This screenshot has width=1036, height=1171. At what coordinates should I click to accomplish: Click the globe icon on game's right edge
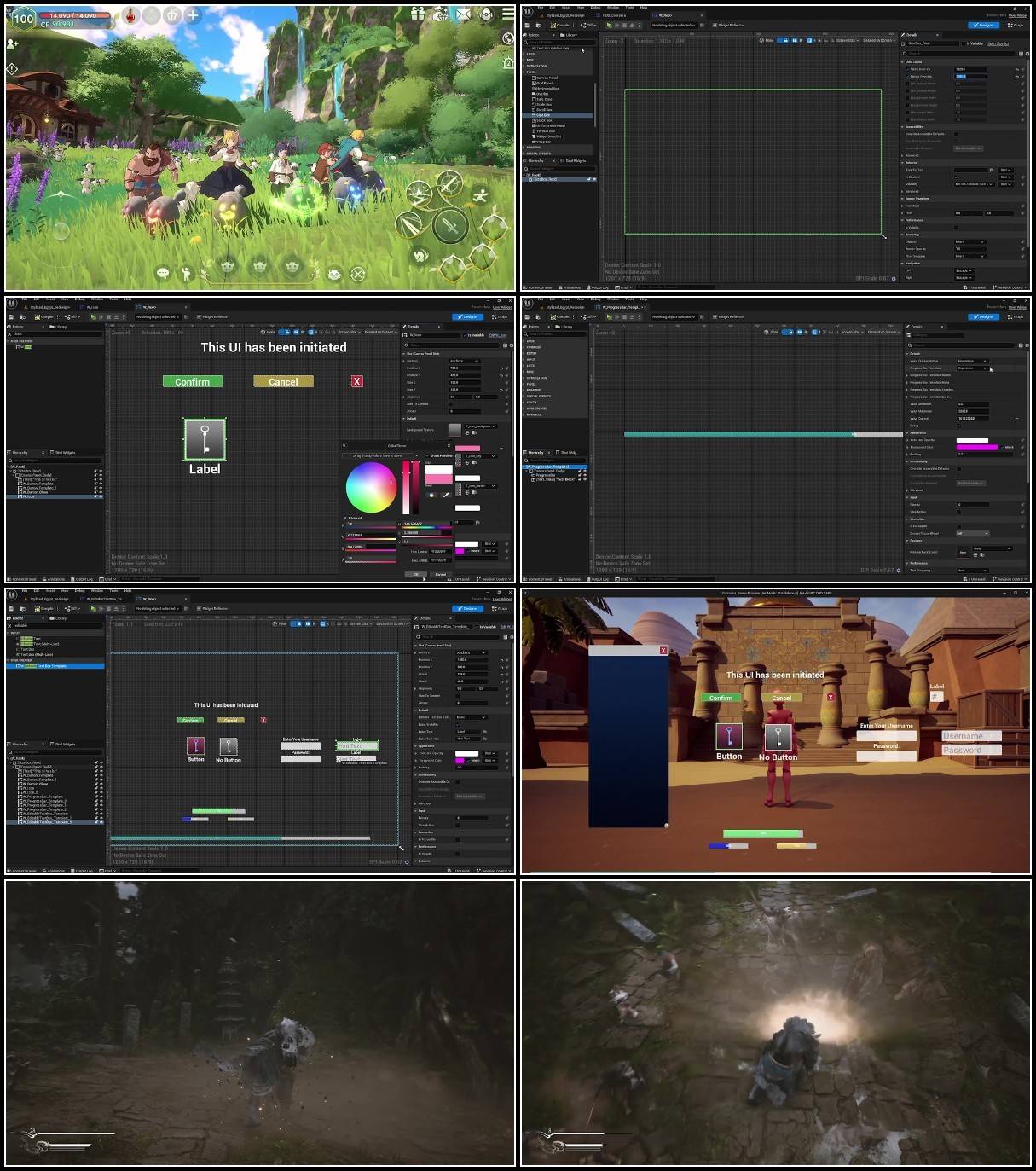coord(508,38)
